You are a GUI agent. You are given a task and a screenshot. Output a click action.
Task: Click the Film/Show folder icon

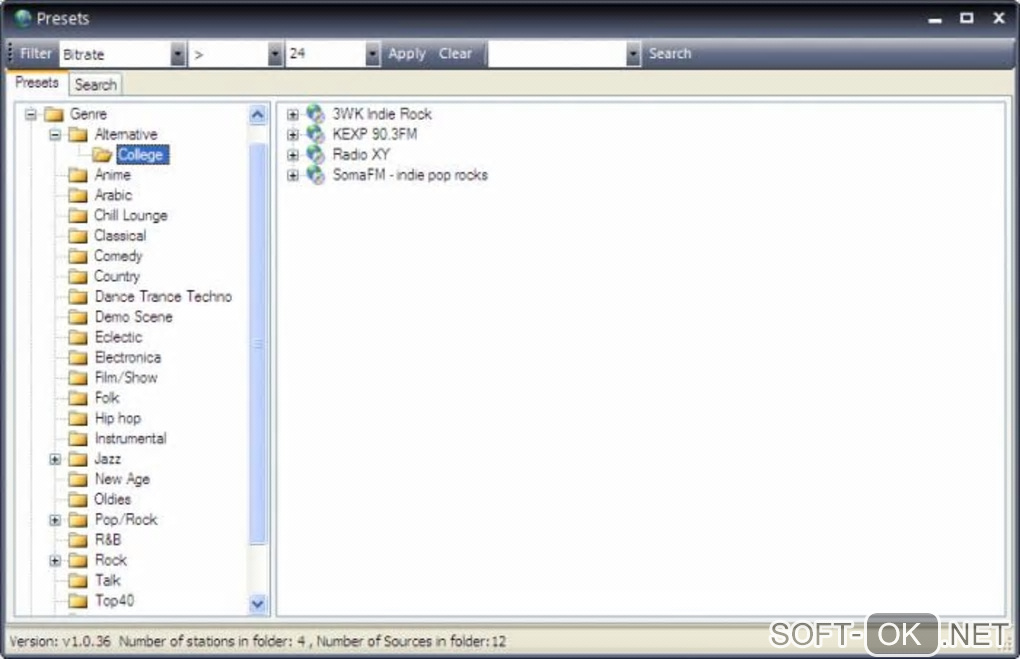tap(78, 377)
